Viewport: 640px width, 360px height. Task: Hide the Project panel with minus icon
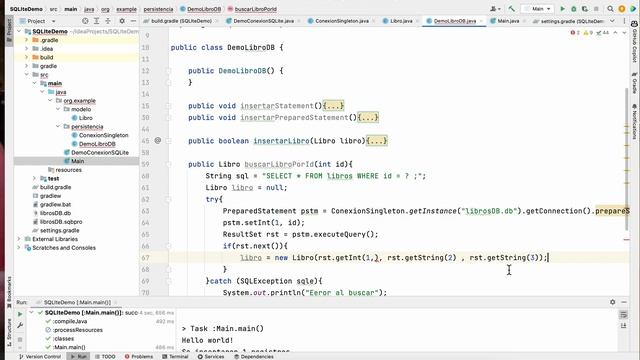click(x=133, y=21)
